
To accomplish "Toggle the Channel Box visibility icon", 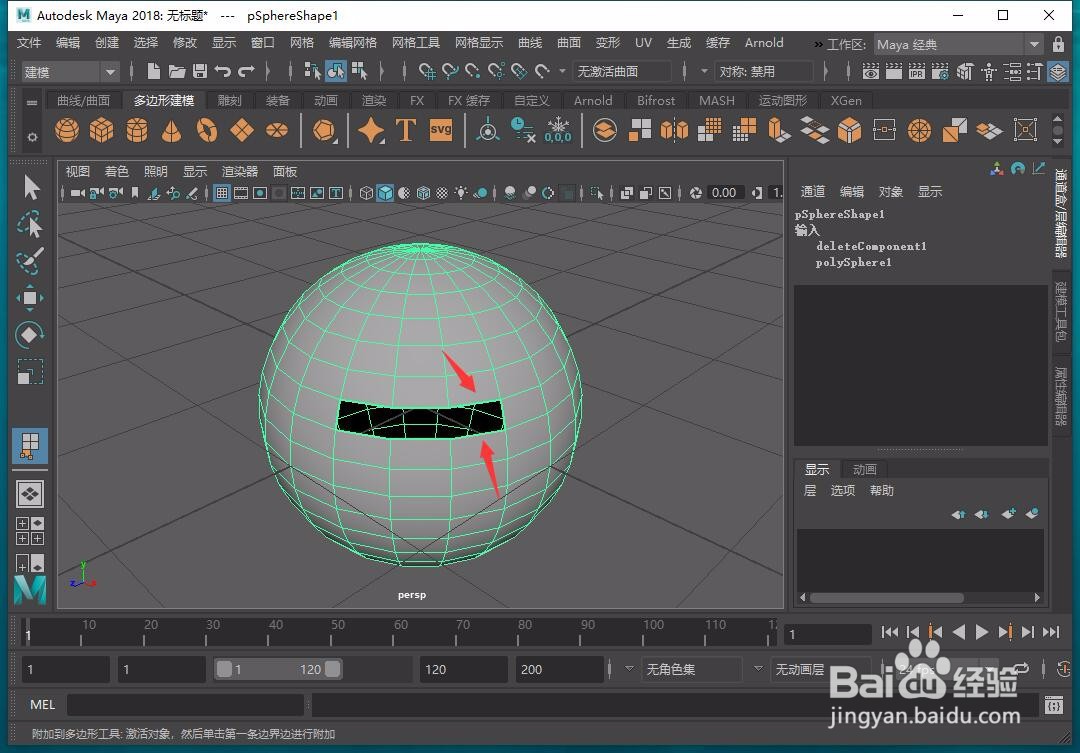I will 1058,71.
